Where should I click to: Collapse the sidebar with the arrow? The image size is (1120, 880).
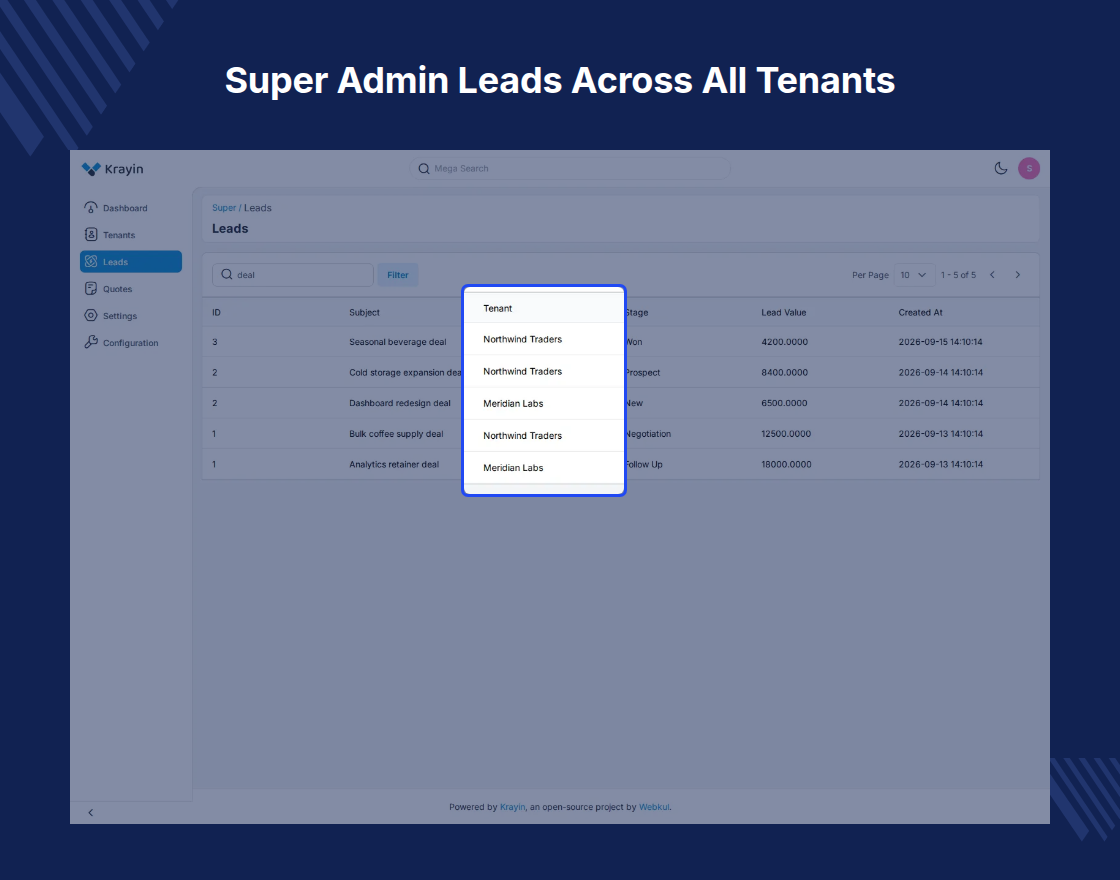91,813
